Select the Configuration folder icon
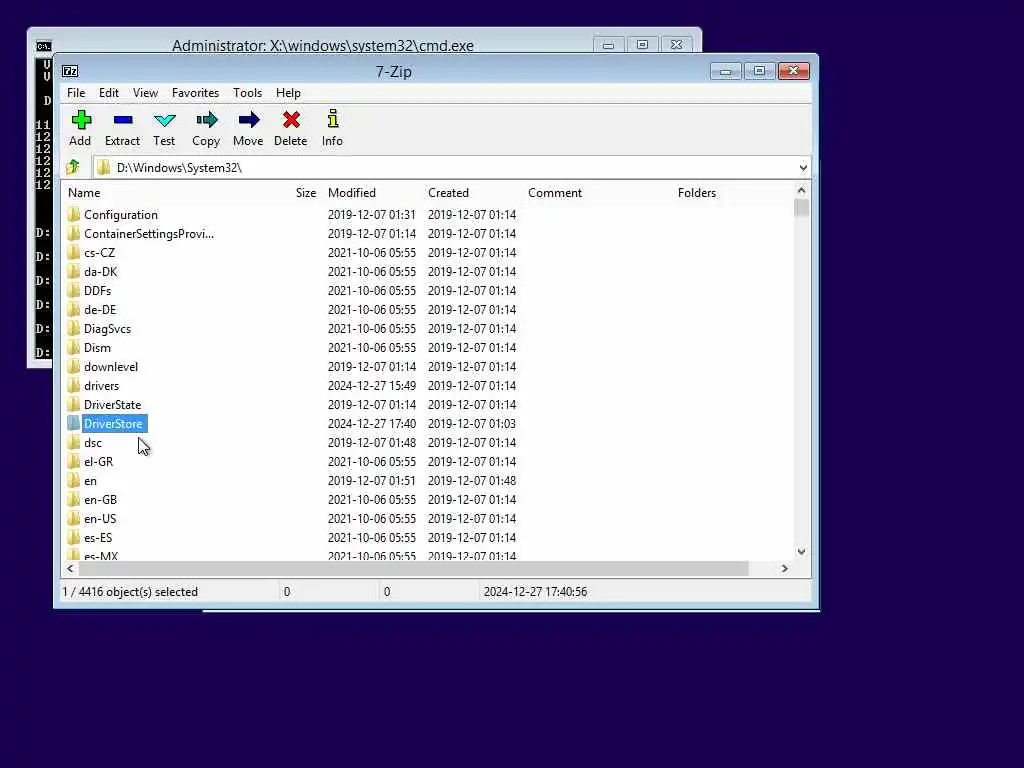This screenshot has height=768, width=1024. coord(74,214)
